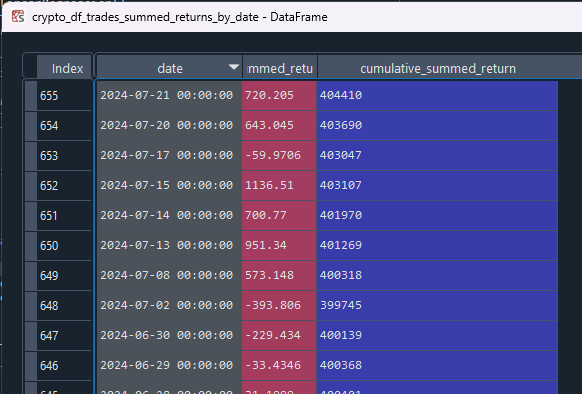Click date cell 2024-07-02 00:00:00
The width and height of the screenshot is (582, 394).
(169, 306)
